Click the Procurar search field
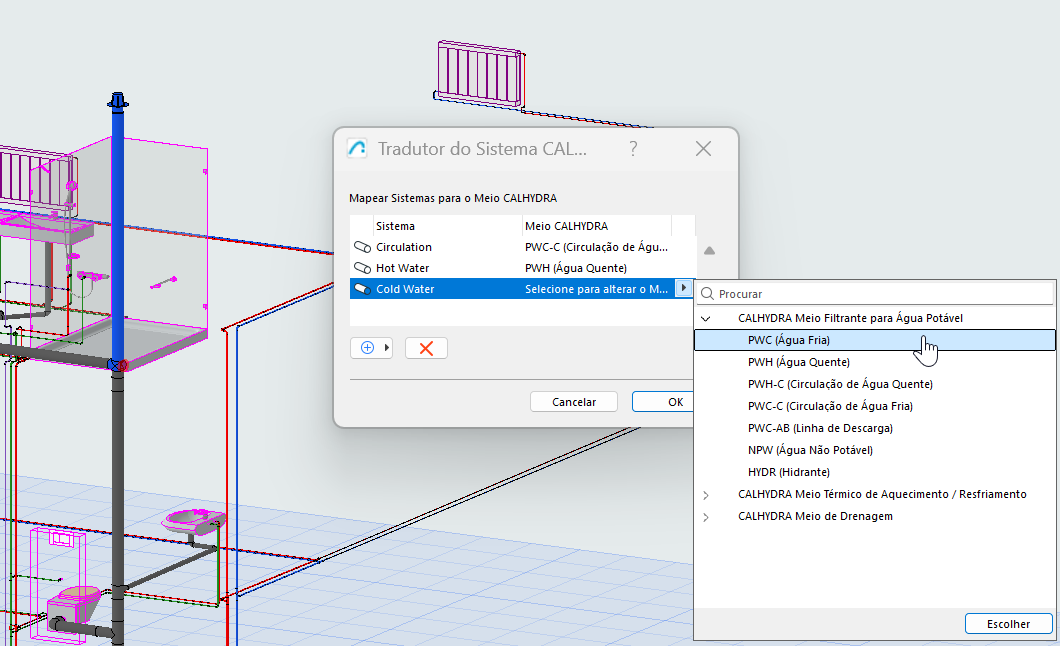The height and width of the screenshot is (646, 1060). click(876, 294)
